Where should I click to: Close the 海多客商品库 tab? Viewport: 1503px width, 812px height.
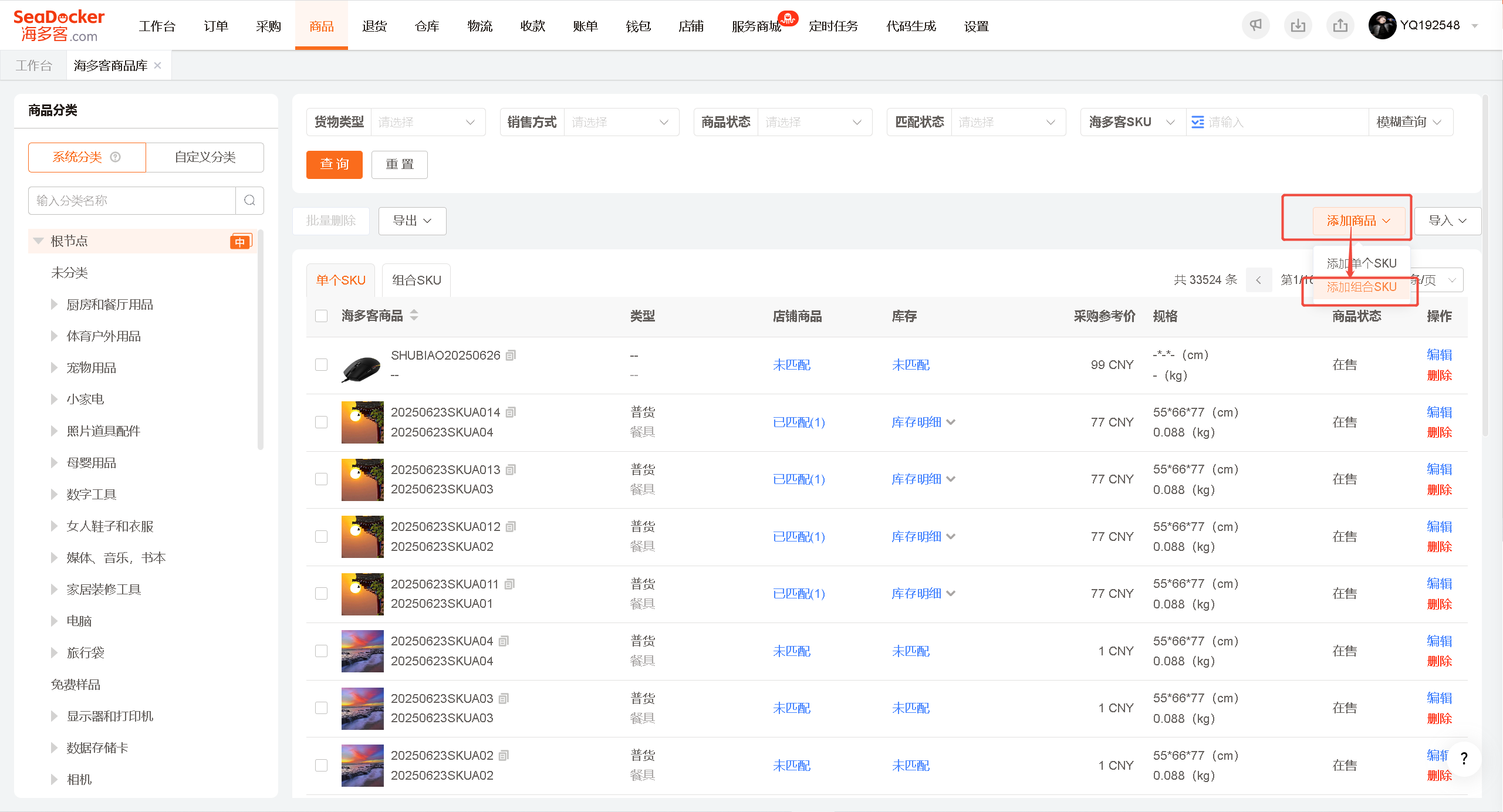click(157, 66)
